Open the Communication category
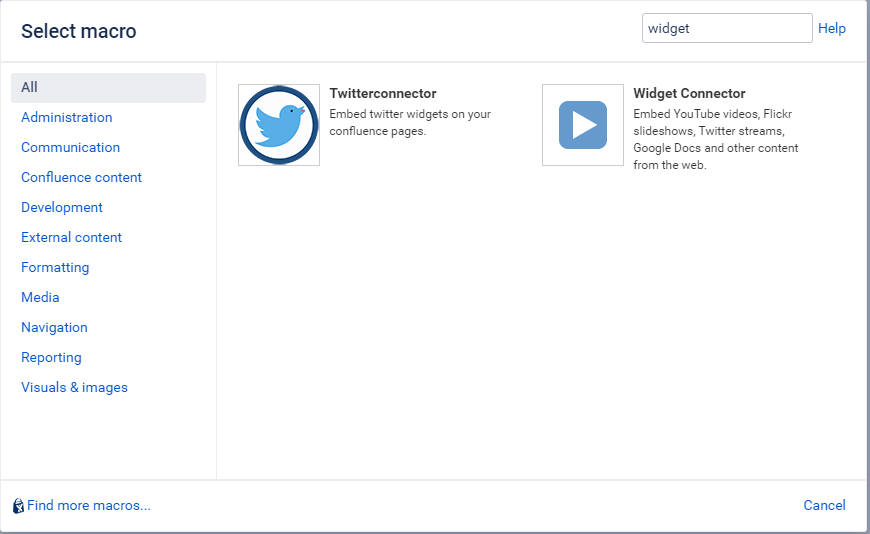This screenshot has height=534, width=870. click(x=70, y=148)
